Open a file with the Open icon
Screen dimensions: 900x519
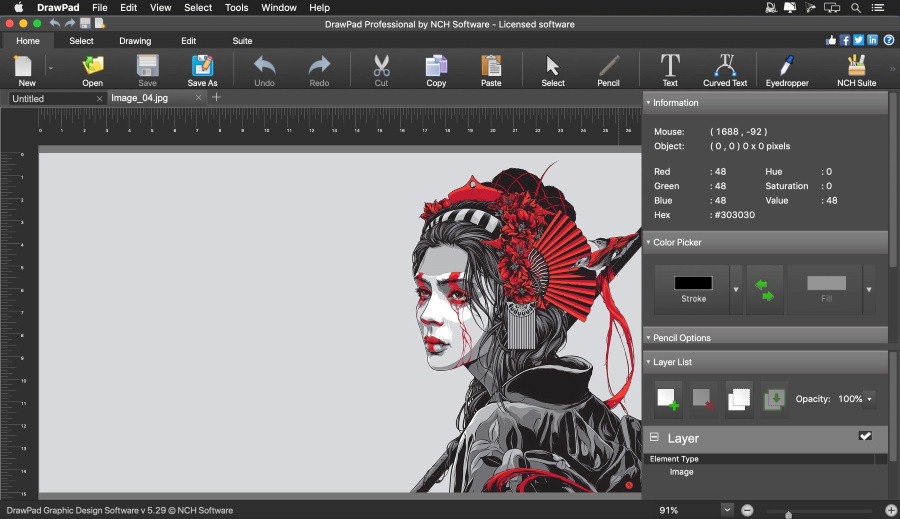click(x=92, y=70)
